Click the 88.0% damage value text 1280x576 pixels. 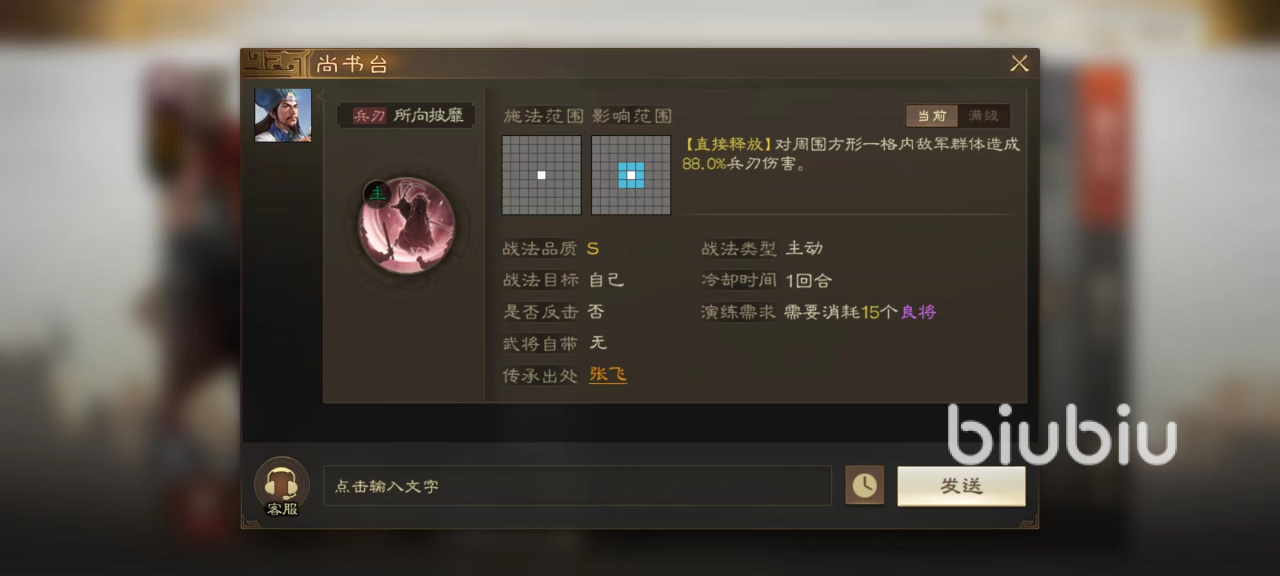[704, 164]
